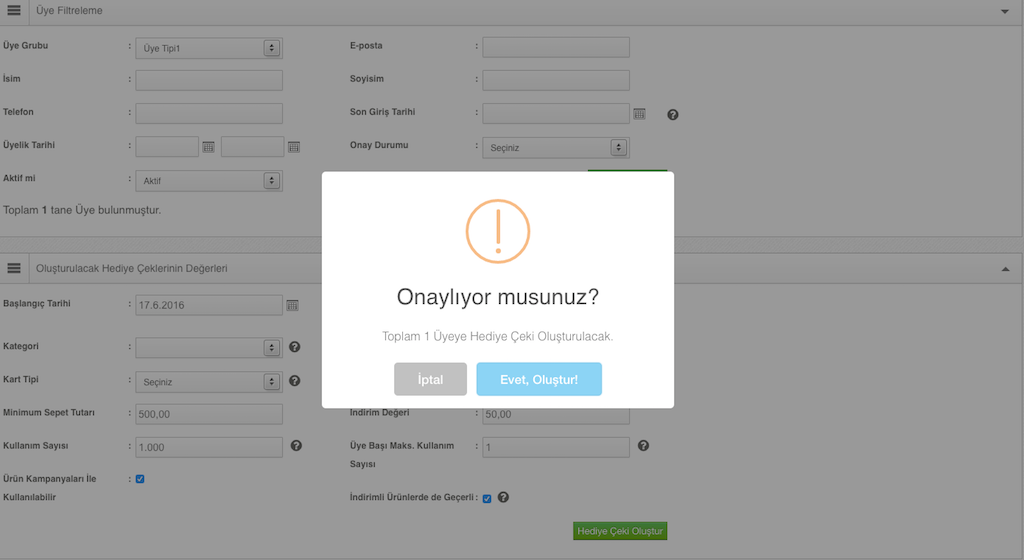
Task: Click the Soyisim input field
Action: point(556,80)
